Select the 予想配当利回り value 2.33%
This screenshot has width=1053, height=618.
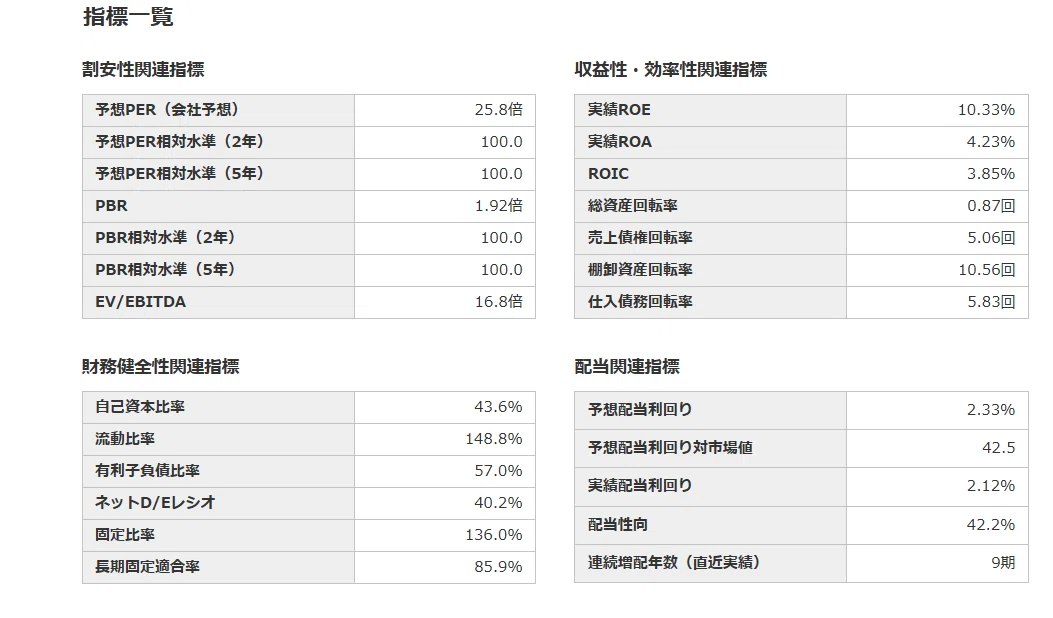tap(991, 410)
